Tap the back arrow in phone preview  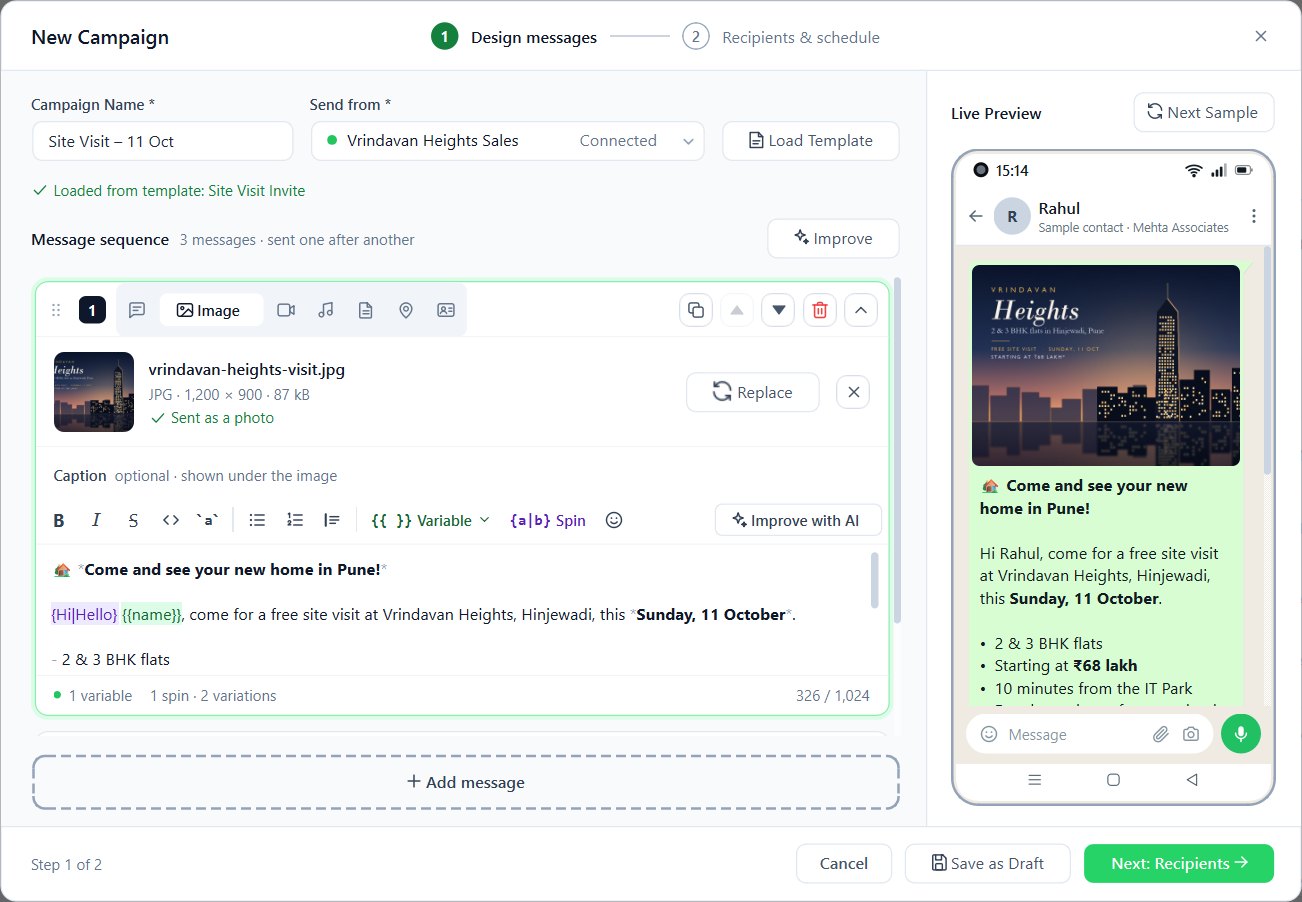[x=976, y=216]
